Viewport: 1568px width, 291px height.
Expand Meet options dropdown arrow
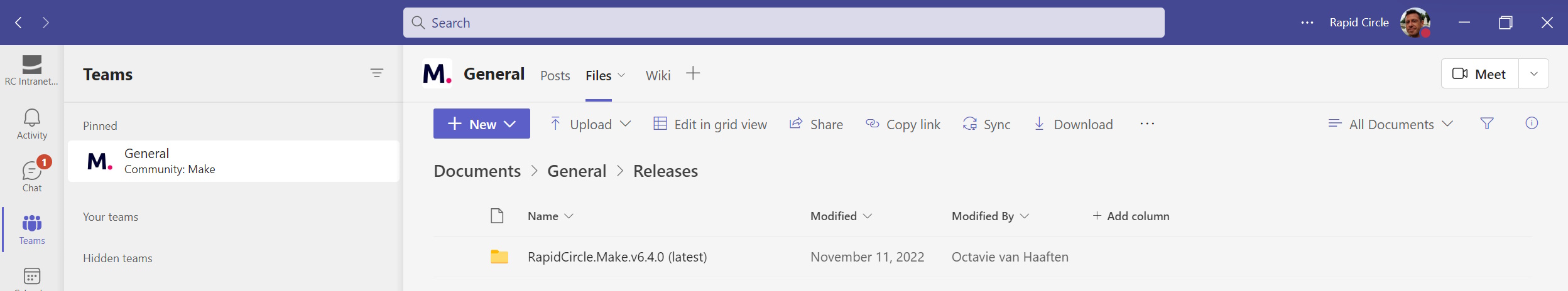1533,74
